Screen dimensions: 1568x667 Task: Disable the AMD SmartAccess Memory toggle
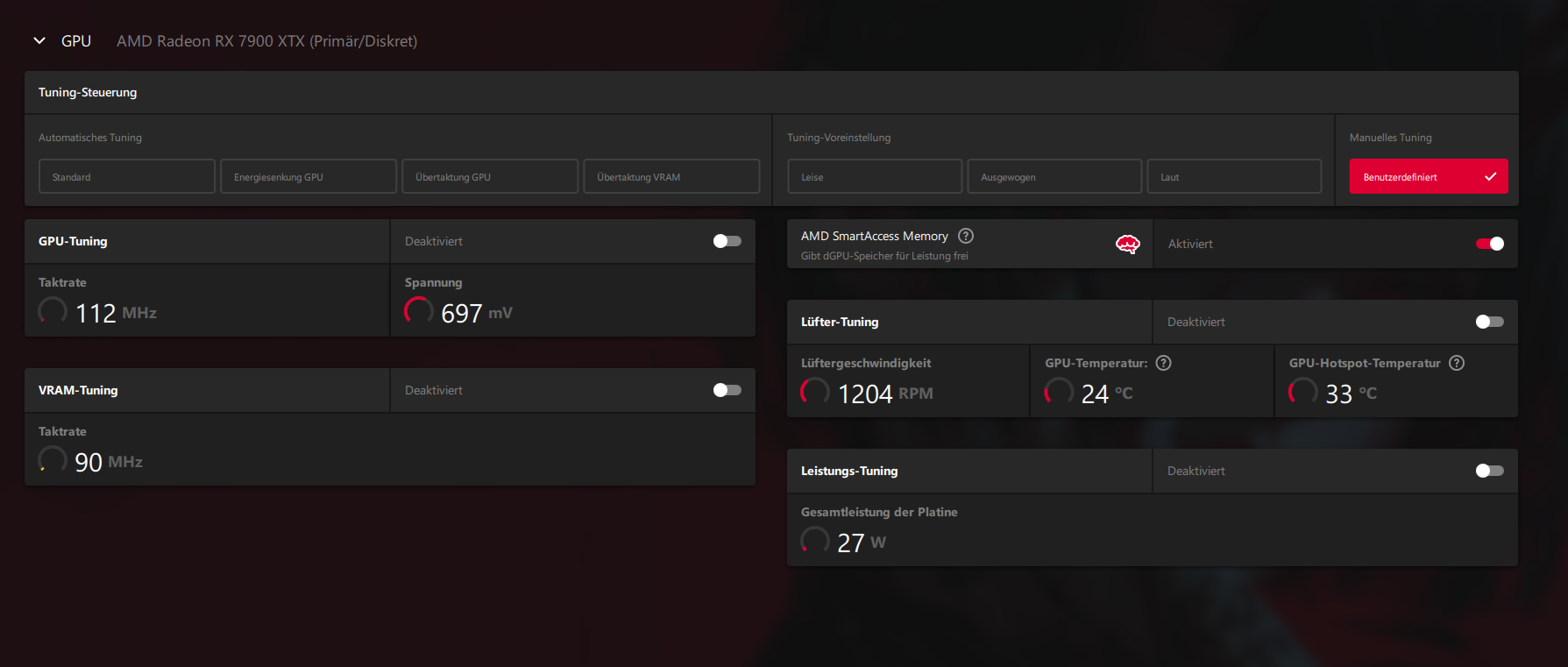pyautogui.click(x=1490, y=244)
